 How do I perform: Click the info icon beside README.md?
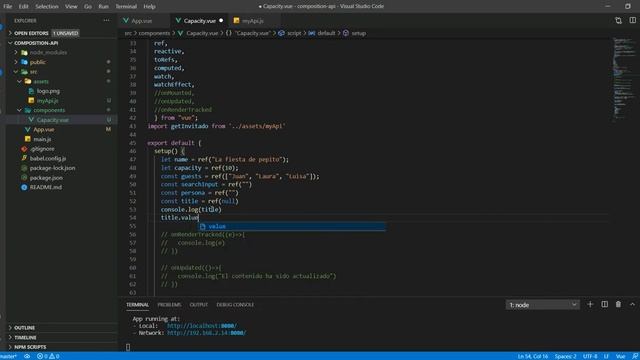(24, 187)
